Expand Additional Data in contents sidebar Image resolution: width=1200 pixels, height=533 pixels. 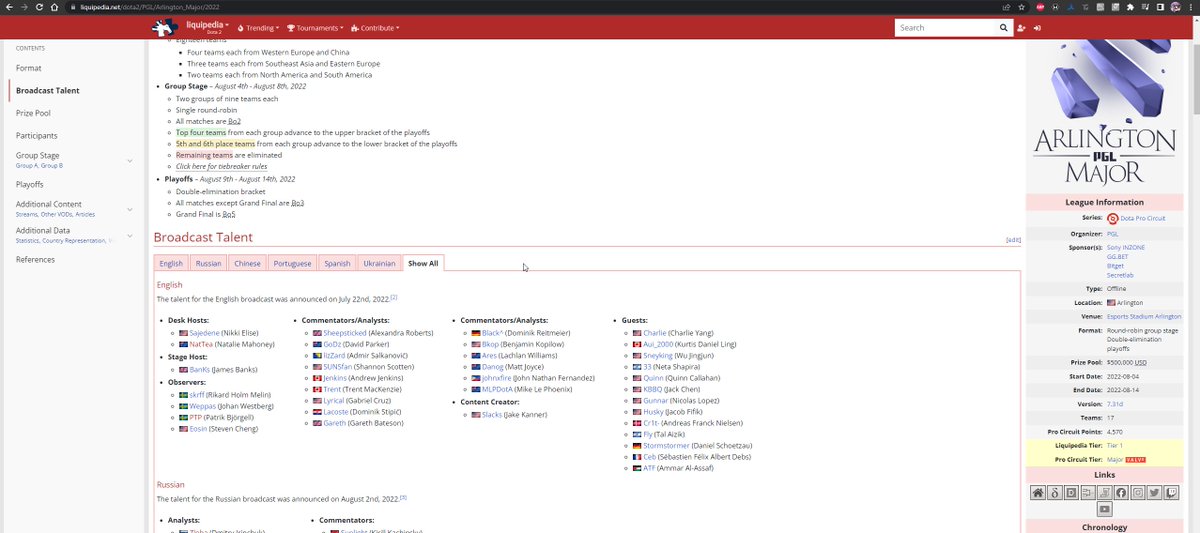point(129,235)
